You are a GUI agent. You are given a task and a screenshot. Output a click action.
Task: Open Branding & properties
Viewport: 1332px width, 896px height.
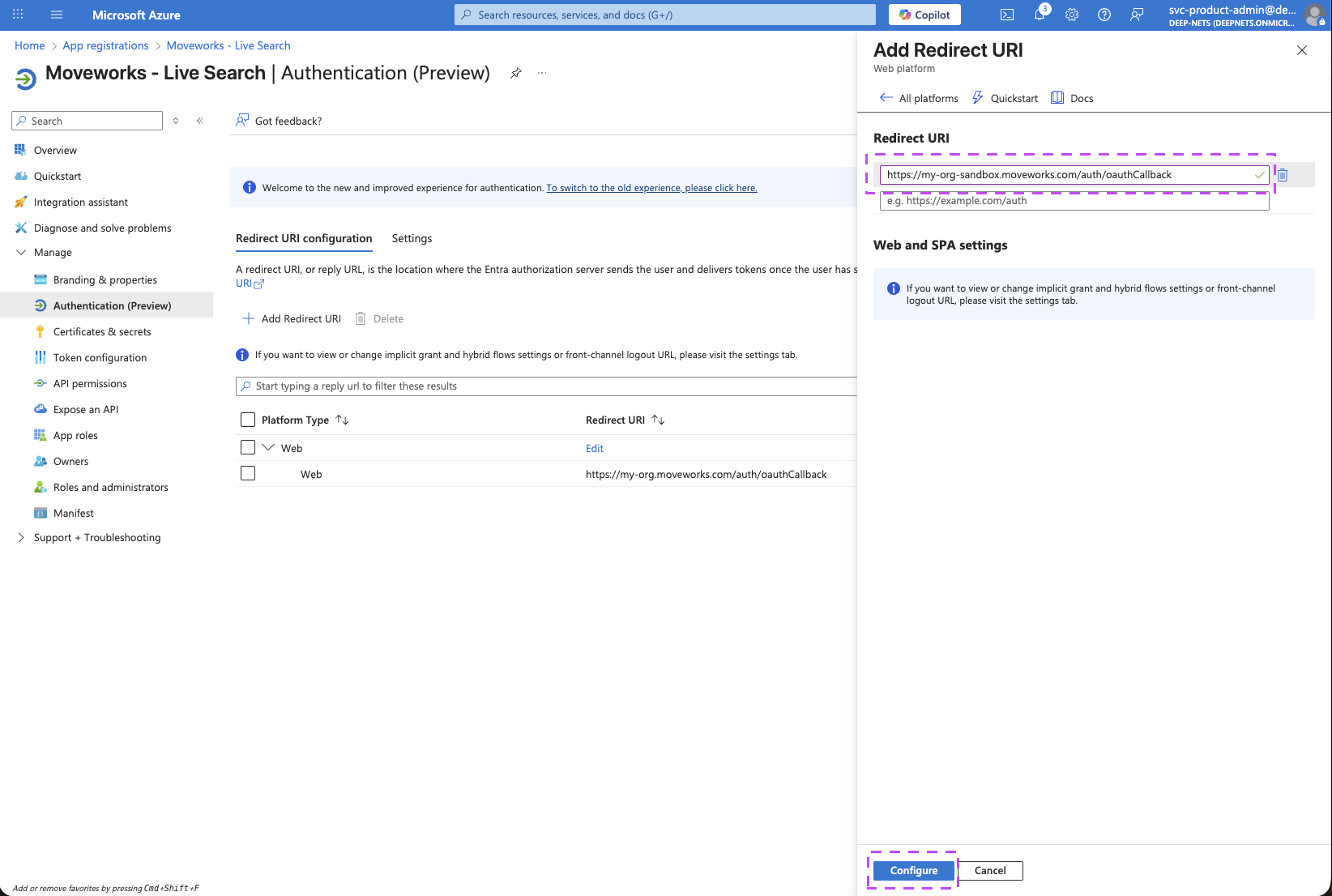tap(106, 279)
